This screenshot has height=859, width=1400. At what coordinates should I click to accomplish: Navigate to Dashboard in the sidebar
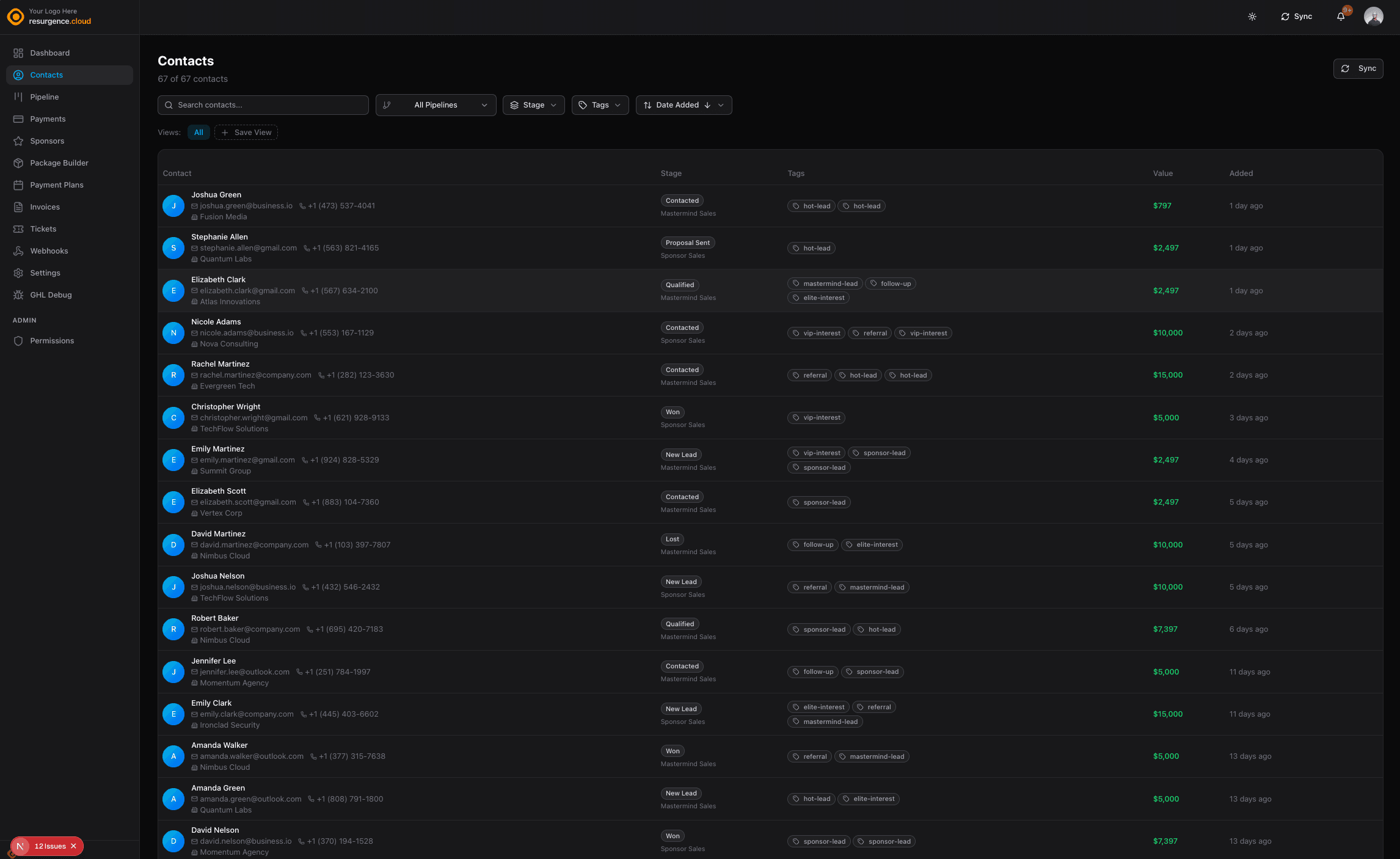[19, 53]
